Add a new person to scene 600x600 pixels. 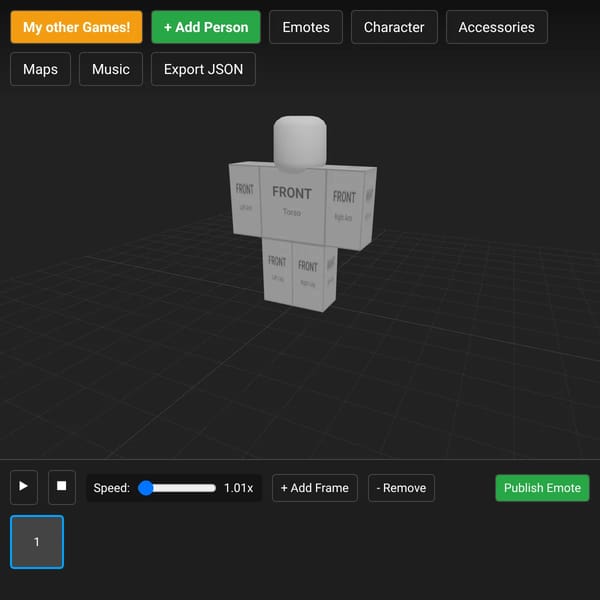[206, 27]
